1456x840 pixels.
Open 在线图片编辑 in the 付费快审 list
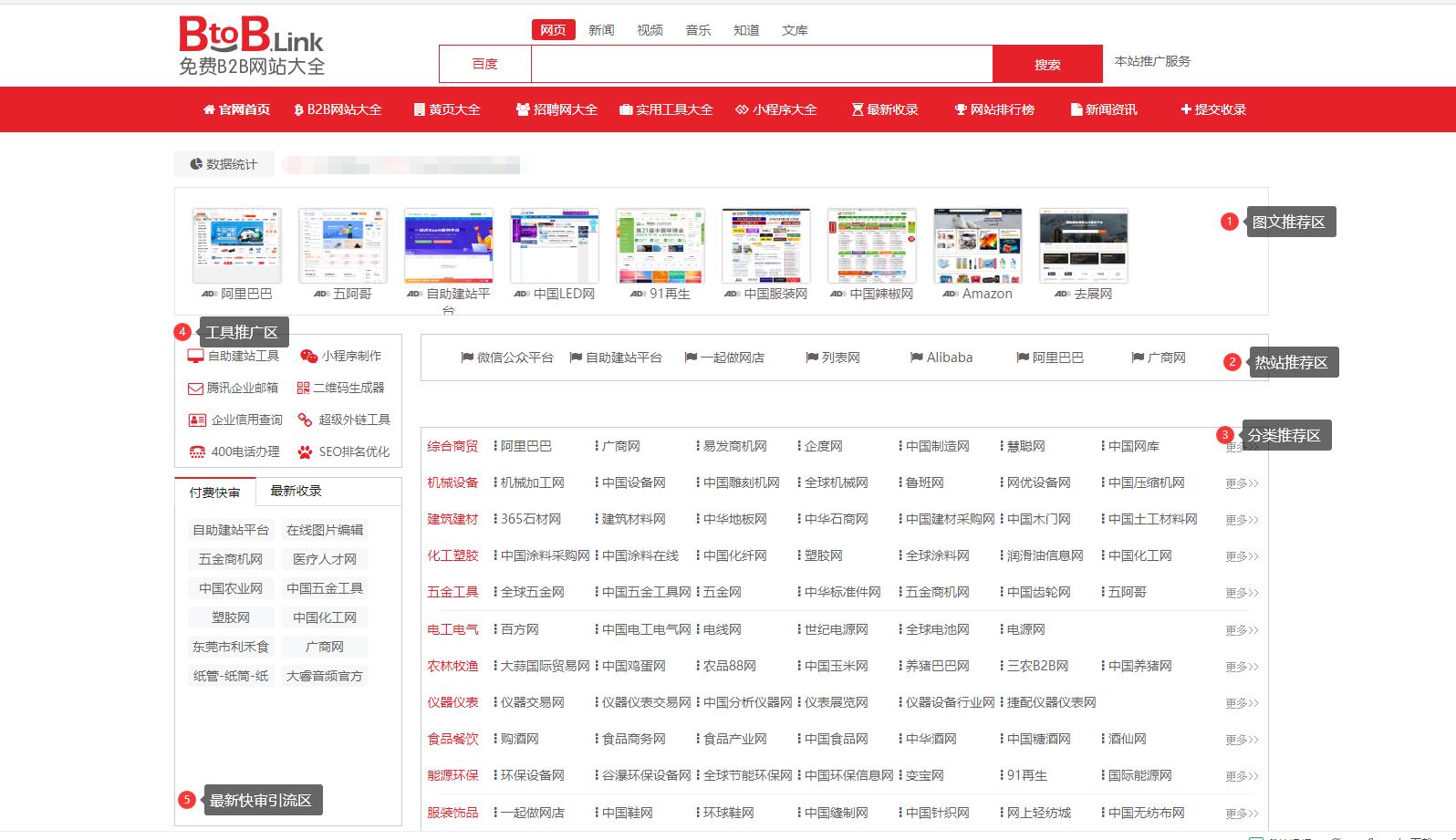click(x=325, y=530)
